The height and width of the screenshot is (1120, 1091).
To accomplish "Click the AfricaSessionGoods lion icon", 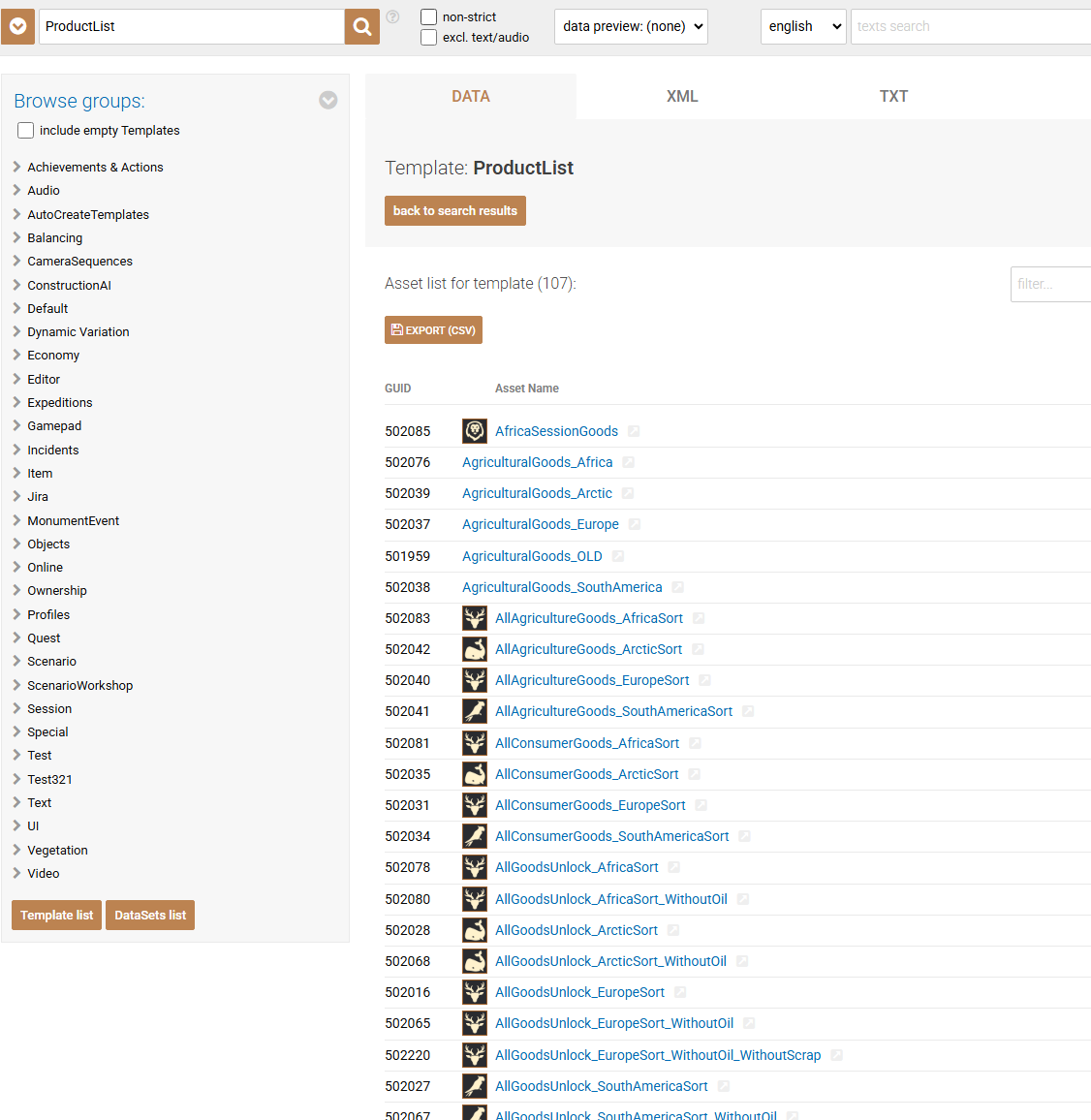I will (x=475, y=431).
